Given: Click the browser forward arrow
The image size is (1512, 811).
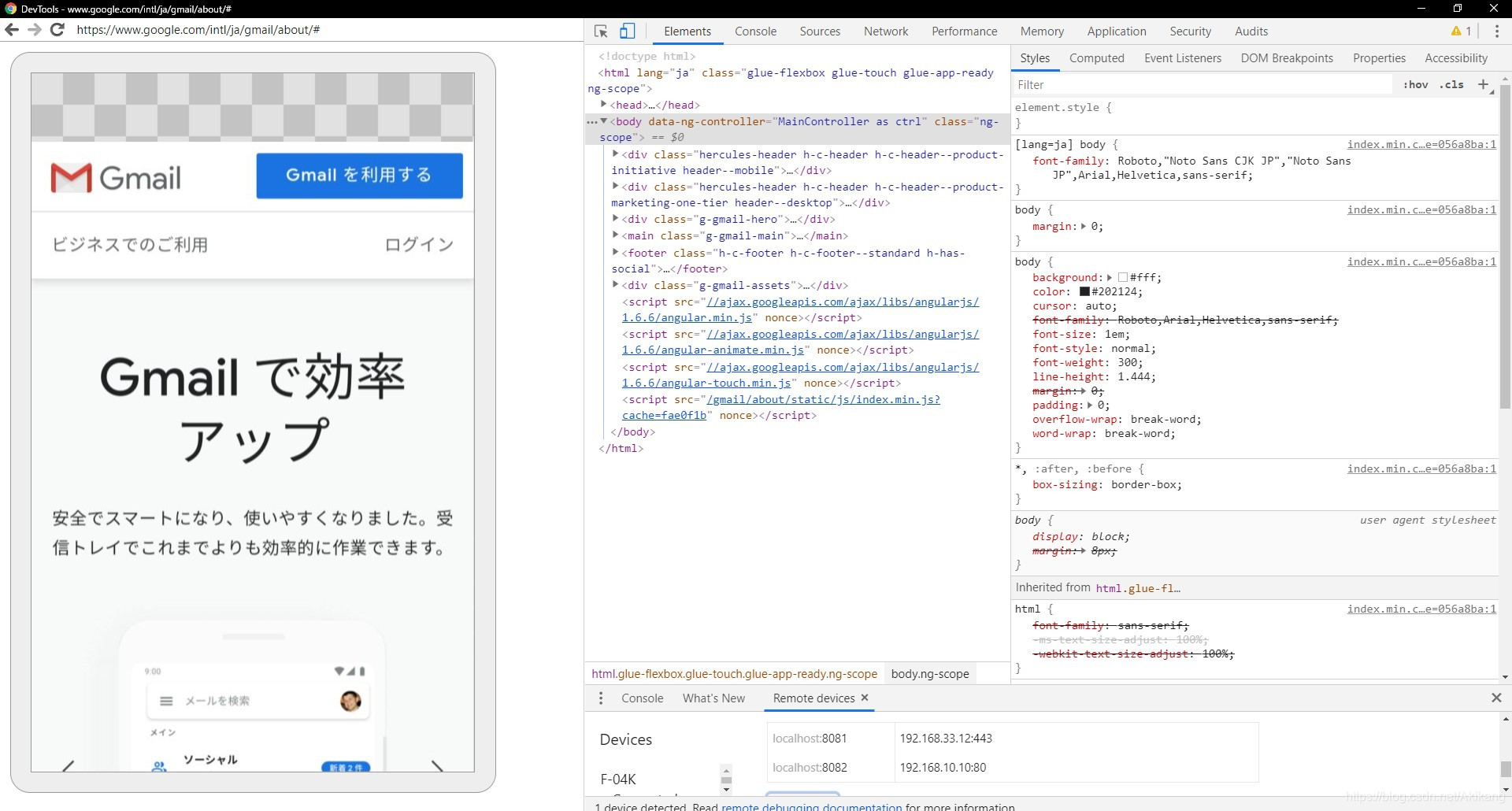Looking at the screenshot, I should click(34, 29).
